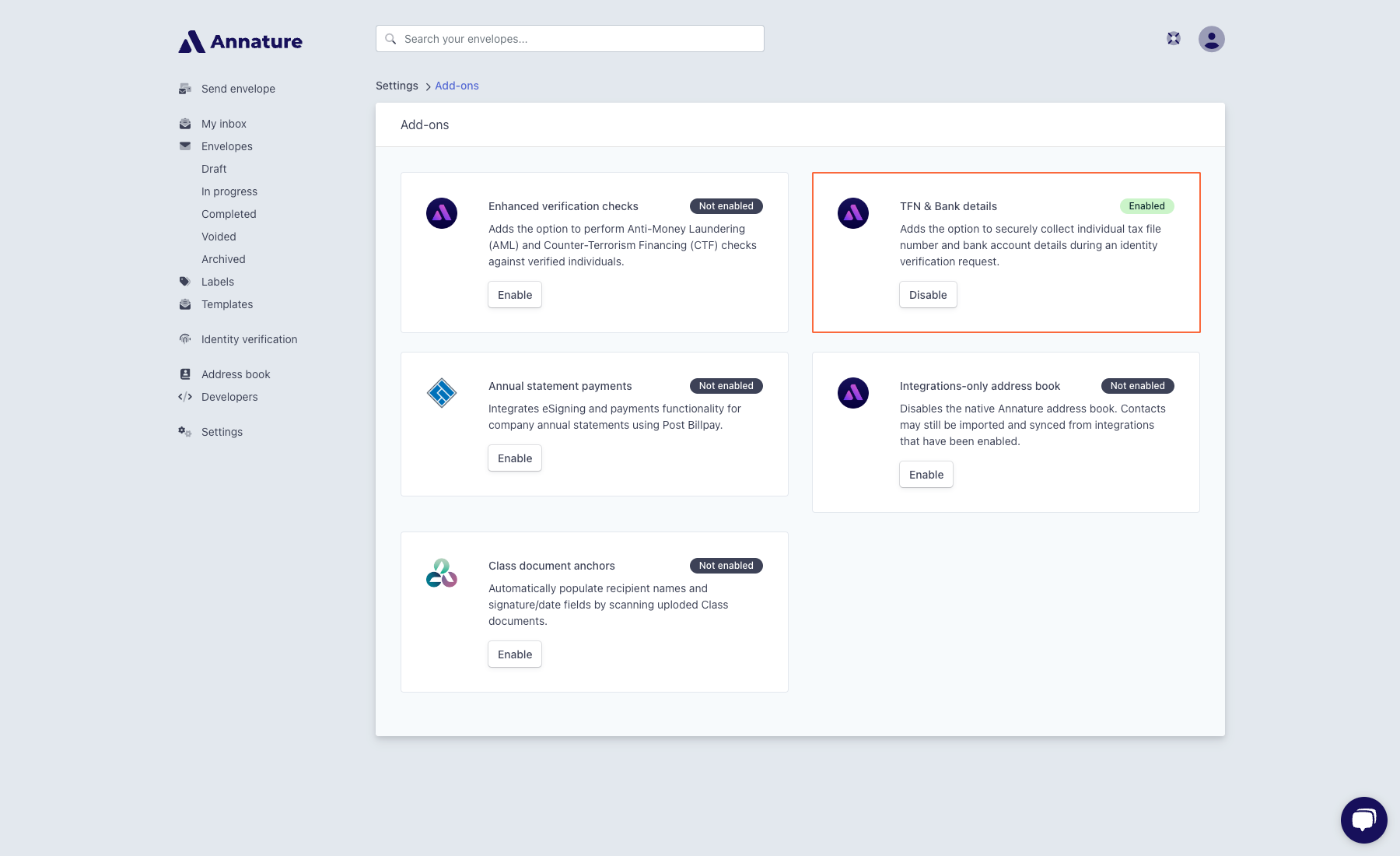Click the Add-ons panel heading
The height and width of the screenshot is (856, 1400).
click(x=425, y=125)
